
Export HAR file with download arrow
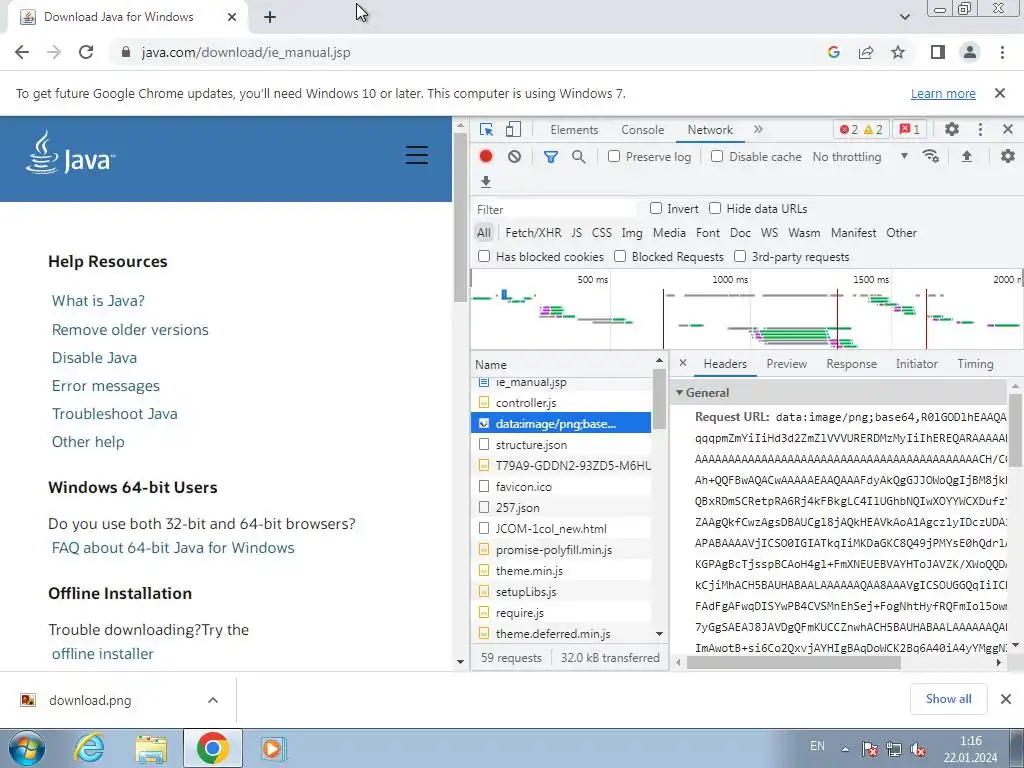(x=486, y=182)
